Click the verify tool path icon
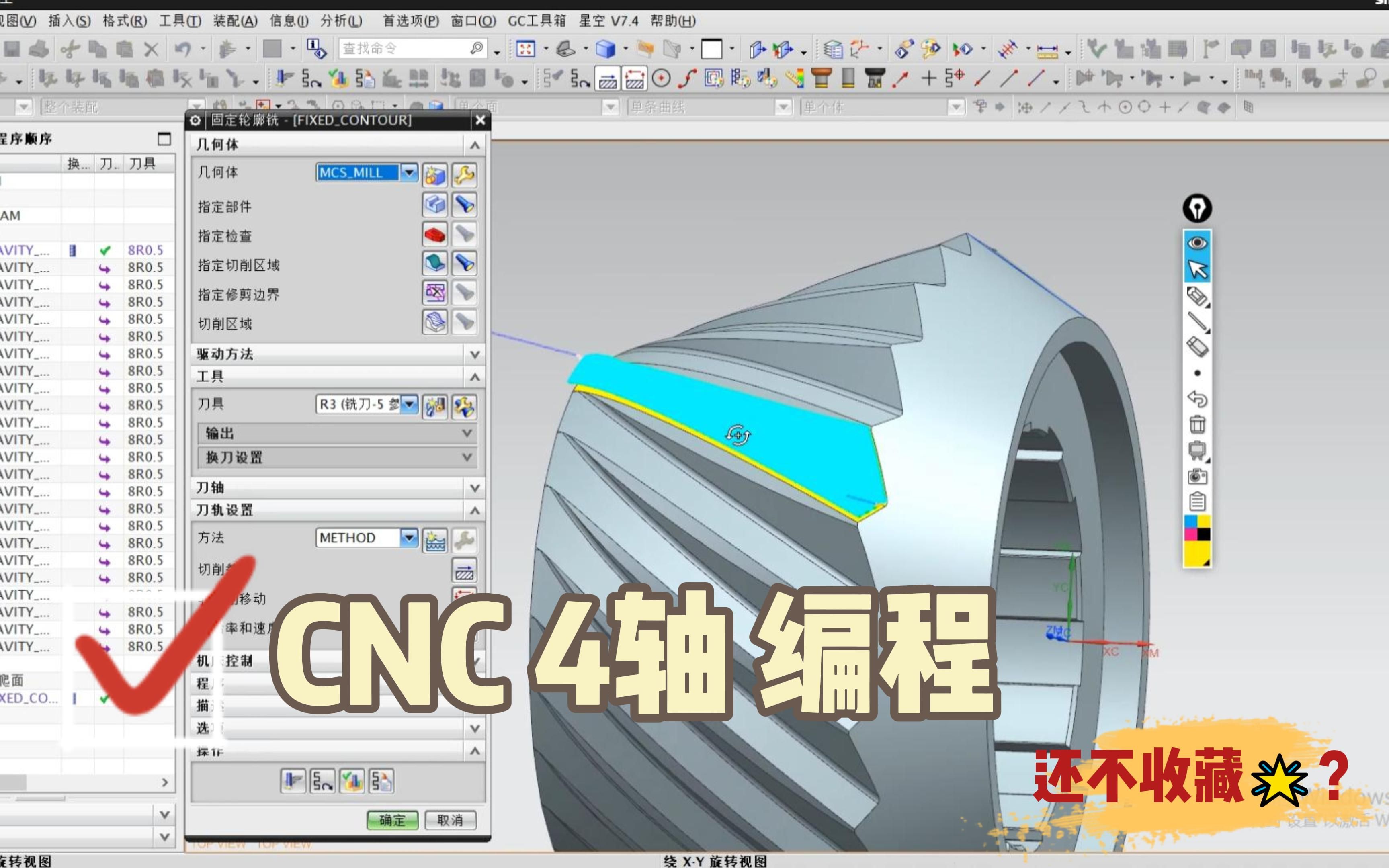 coord(352,781)
